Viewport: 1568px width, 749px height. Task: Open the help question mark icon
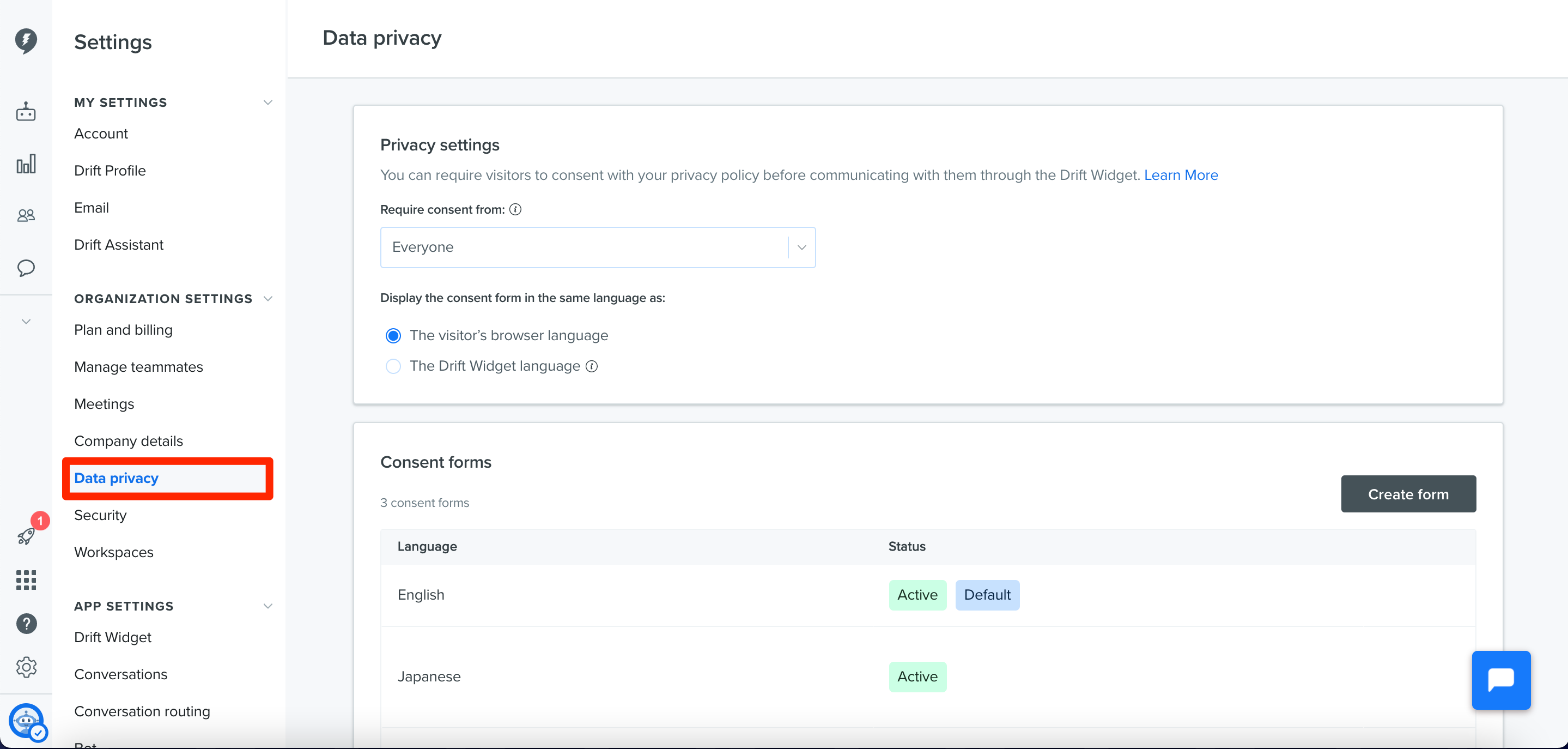[26, 624]
